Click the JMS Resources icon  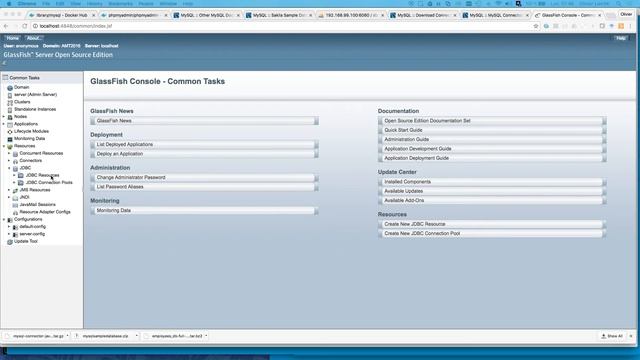pos(15,190)
